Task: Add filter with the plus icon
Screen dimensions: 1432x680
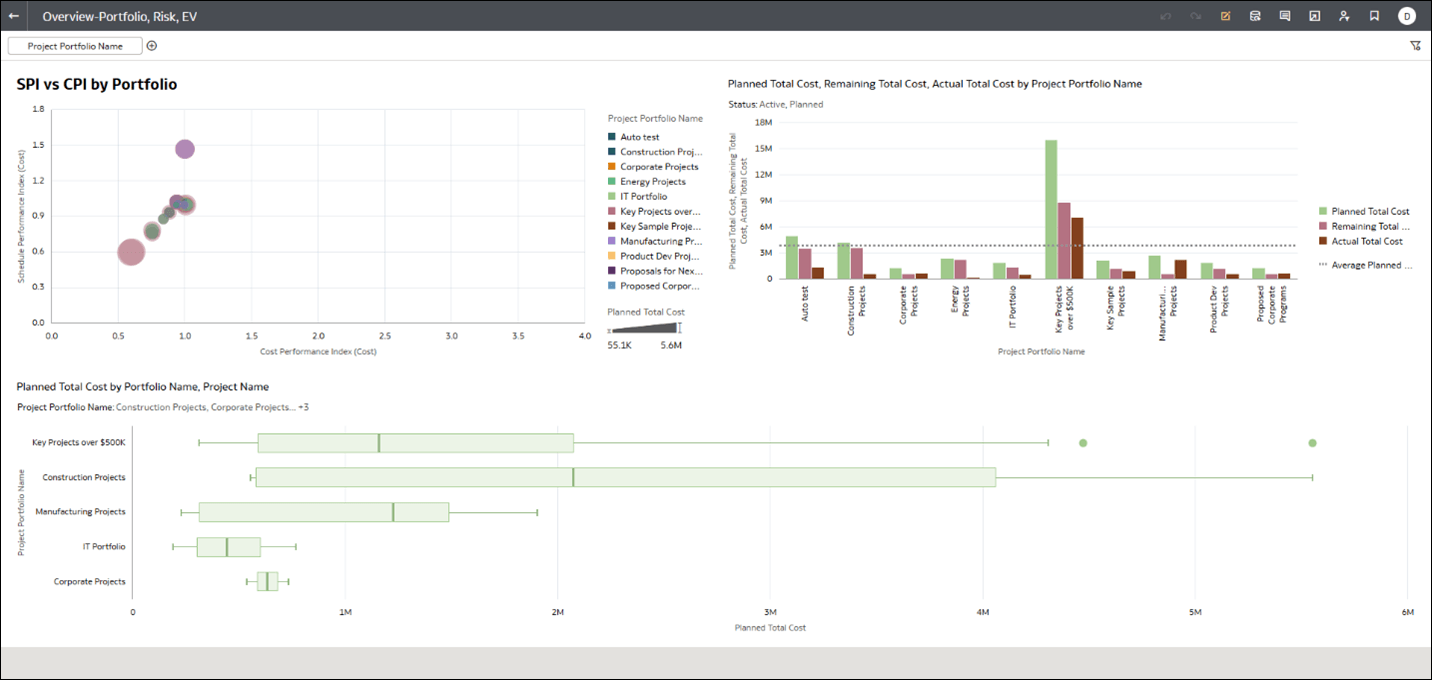Action: coord(152,46)
